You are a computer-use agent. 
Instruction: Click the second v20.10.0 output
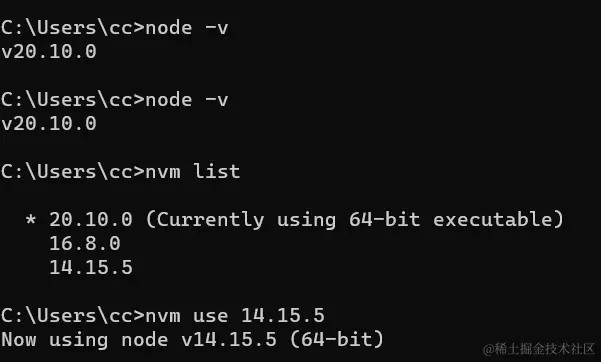pyautogui.click(x=49, y=123)
